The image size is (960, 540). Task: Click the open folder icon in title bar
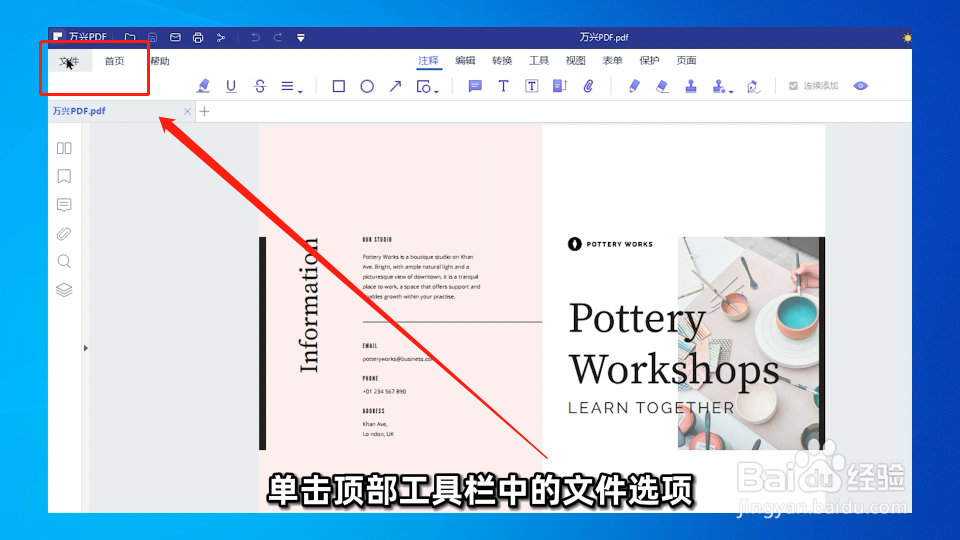pos(130,37)
